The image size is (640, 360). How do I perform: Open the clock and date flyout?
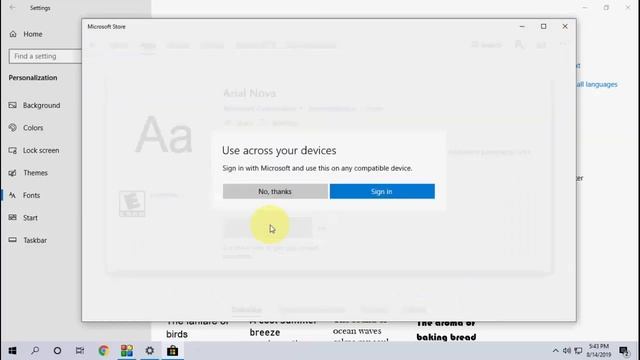(599, 351)
